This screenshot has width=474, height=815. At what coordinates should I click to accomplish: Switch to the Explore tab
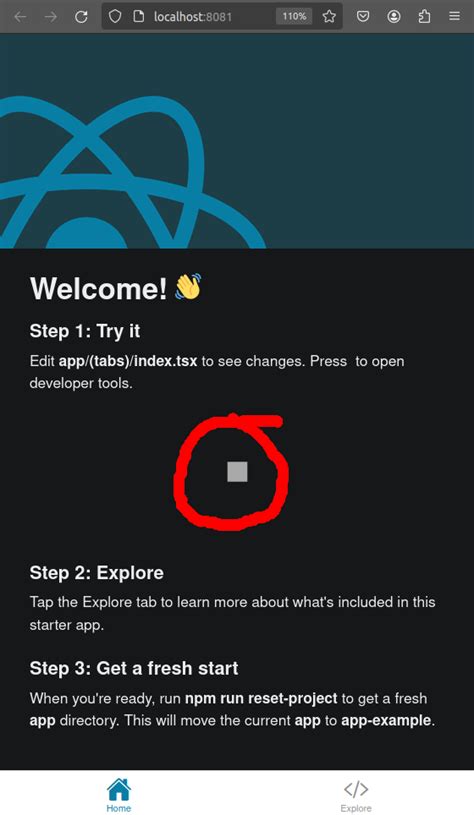click(356, 794)
